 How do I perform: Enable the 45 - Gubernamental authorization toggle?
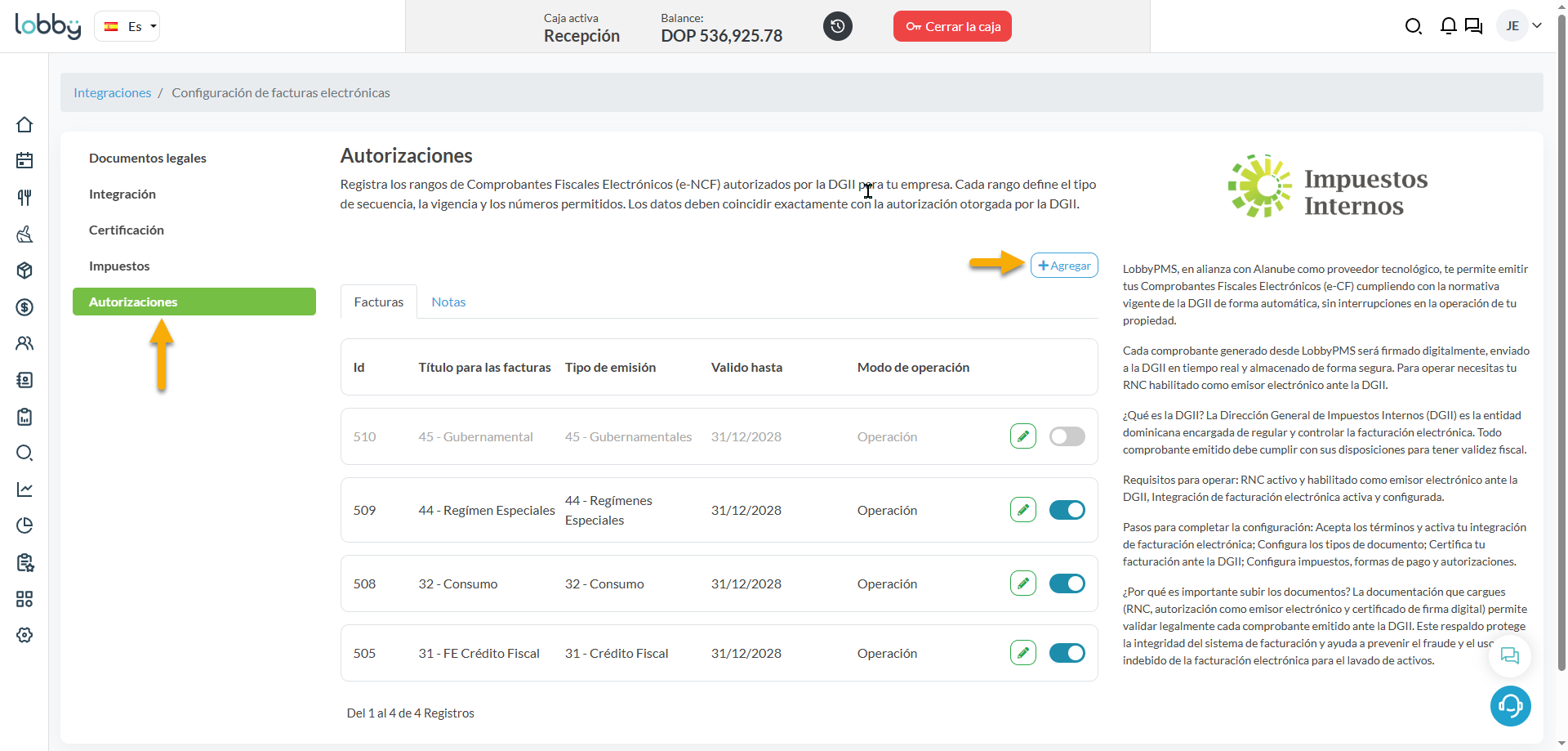point(1067,436)
